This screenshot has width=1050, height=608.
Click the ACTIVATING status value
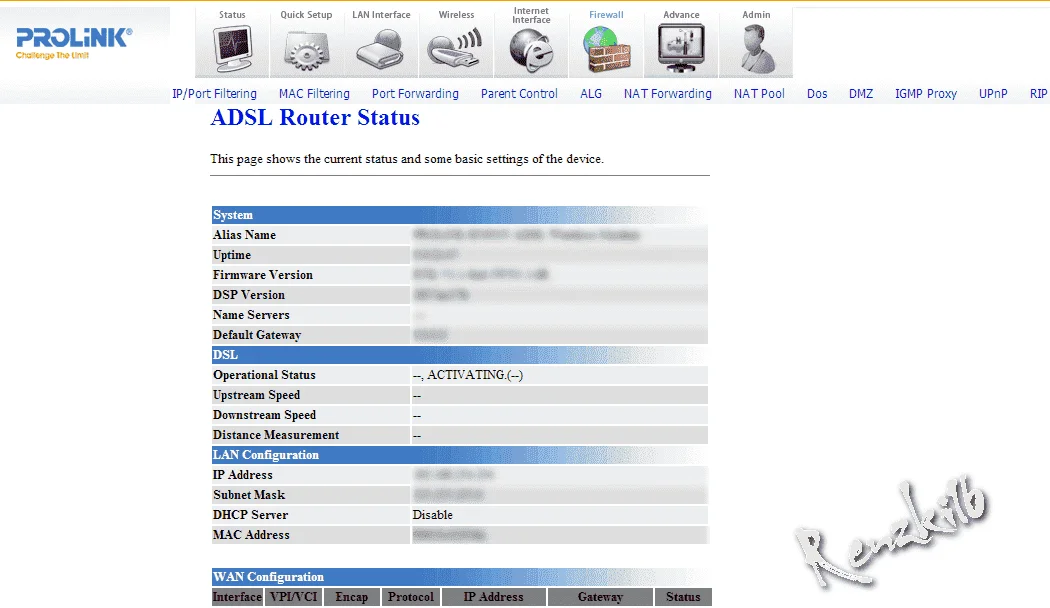467,375
